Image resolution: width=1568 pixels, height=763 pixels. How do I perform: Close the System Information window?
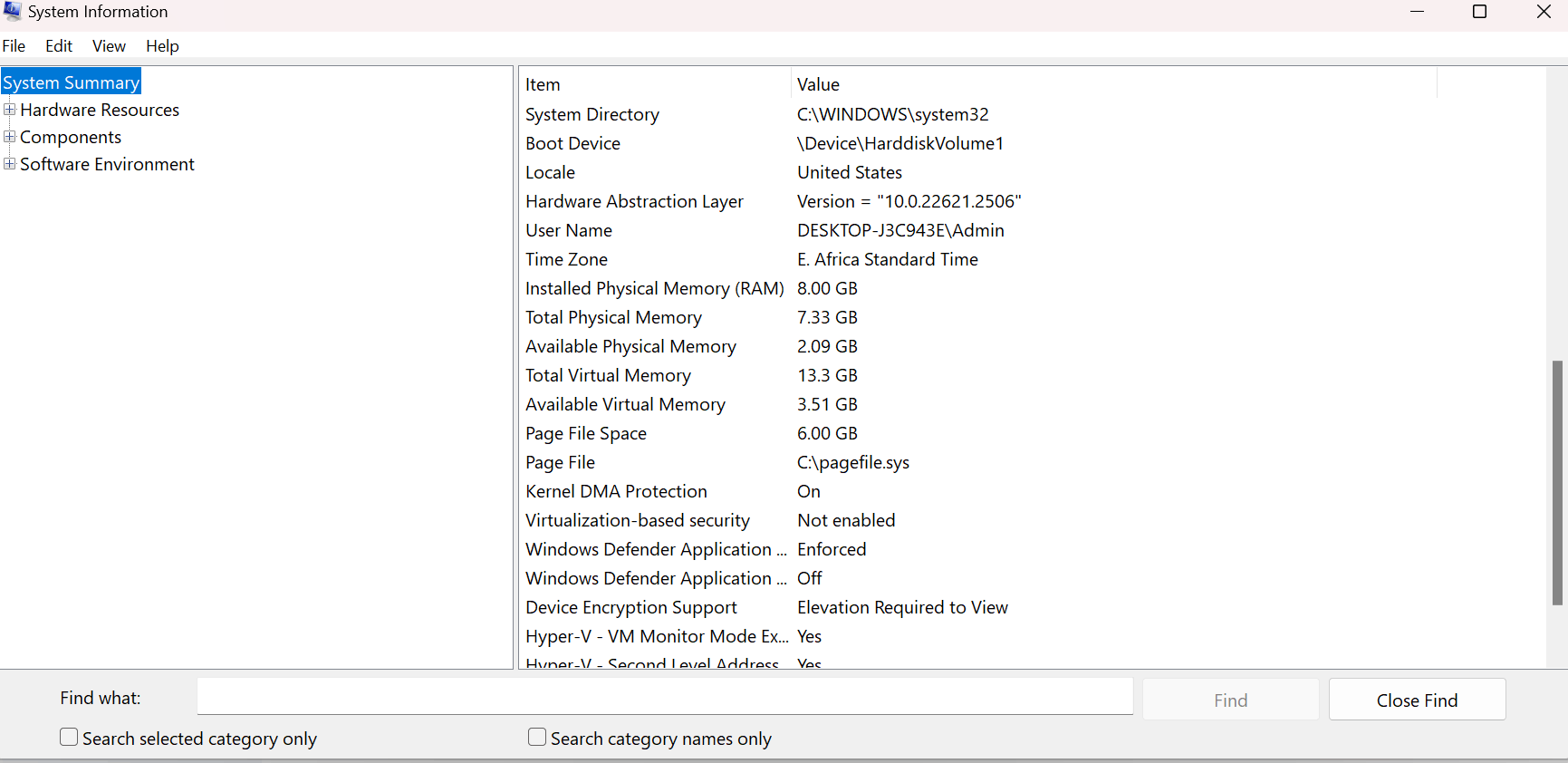[x=1544, y=12]
